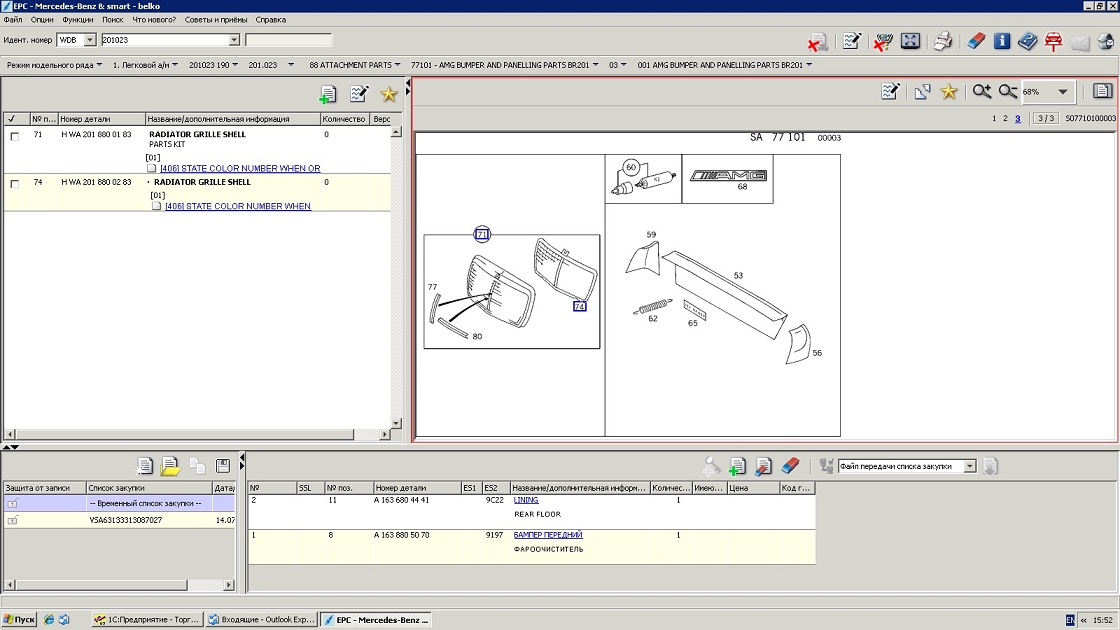Toggle the full screen view icon
Image resolution: width=1120 pixels, height=630 pixels.
[x=911, y=41]
